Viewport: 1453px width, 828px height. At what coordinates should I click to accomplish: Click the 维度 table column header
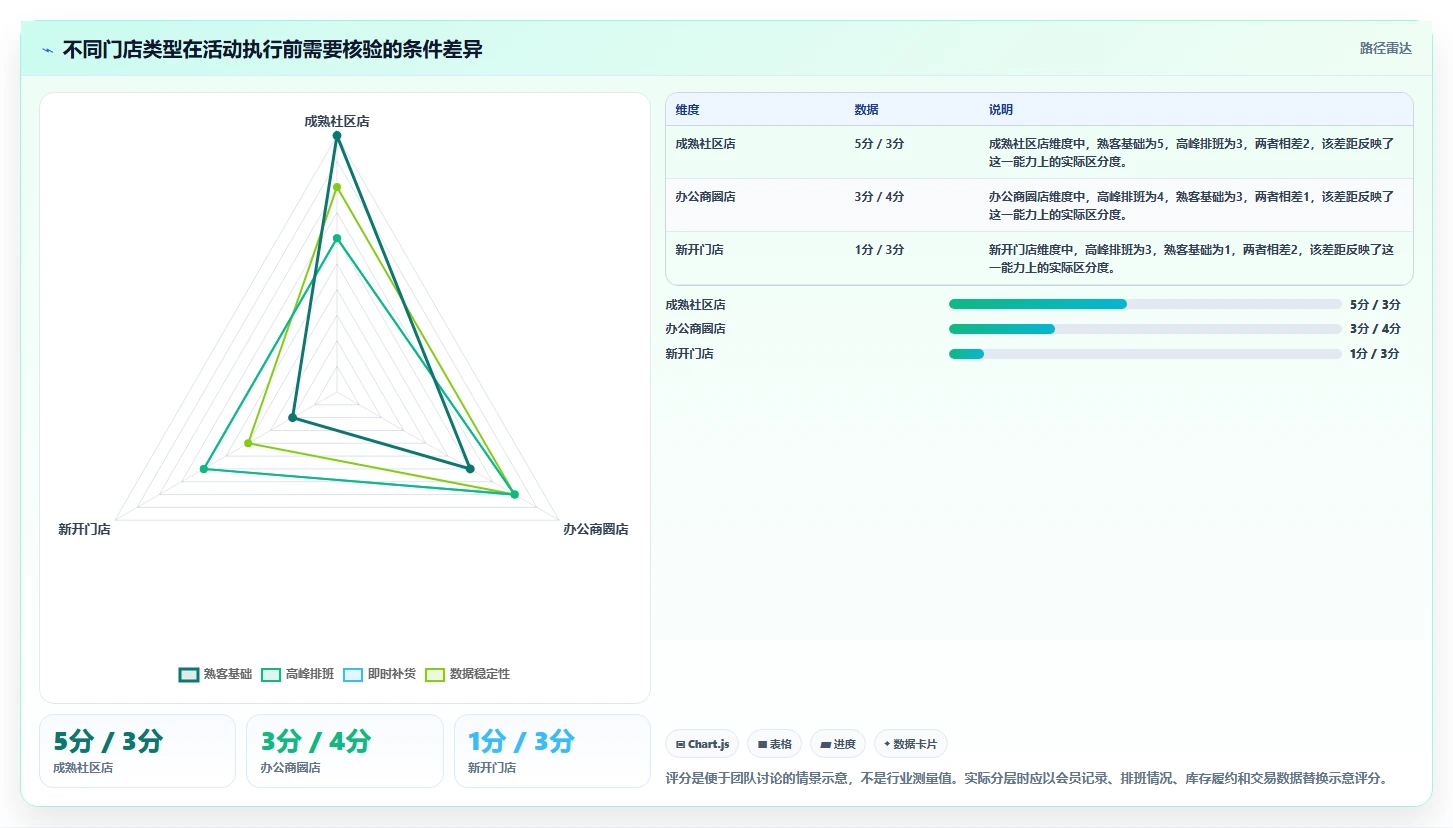point(687,110)
